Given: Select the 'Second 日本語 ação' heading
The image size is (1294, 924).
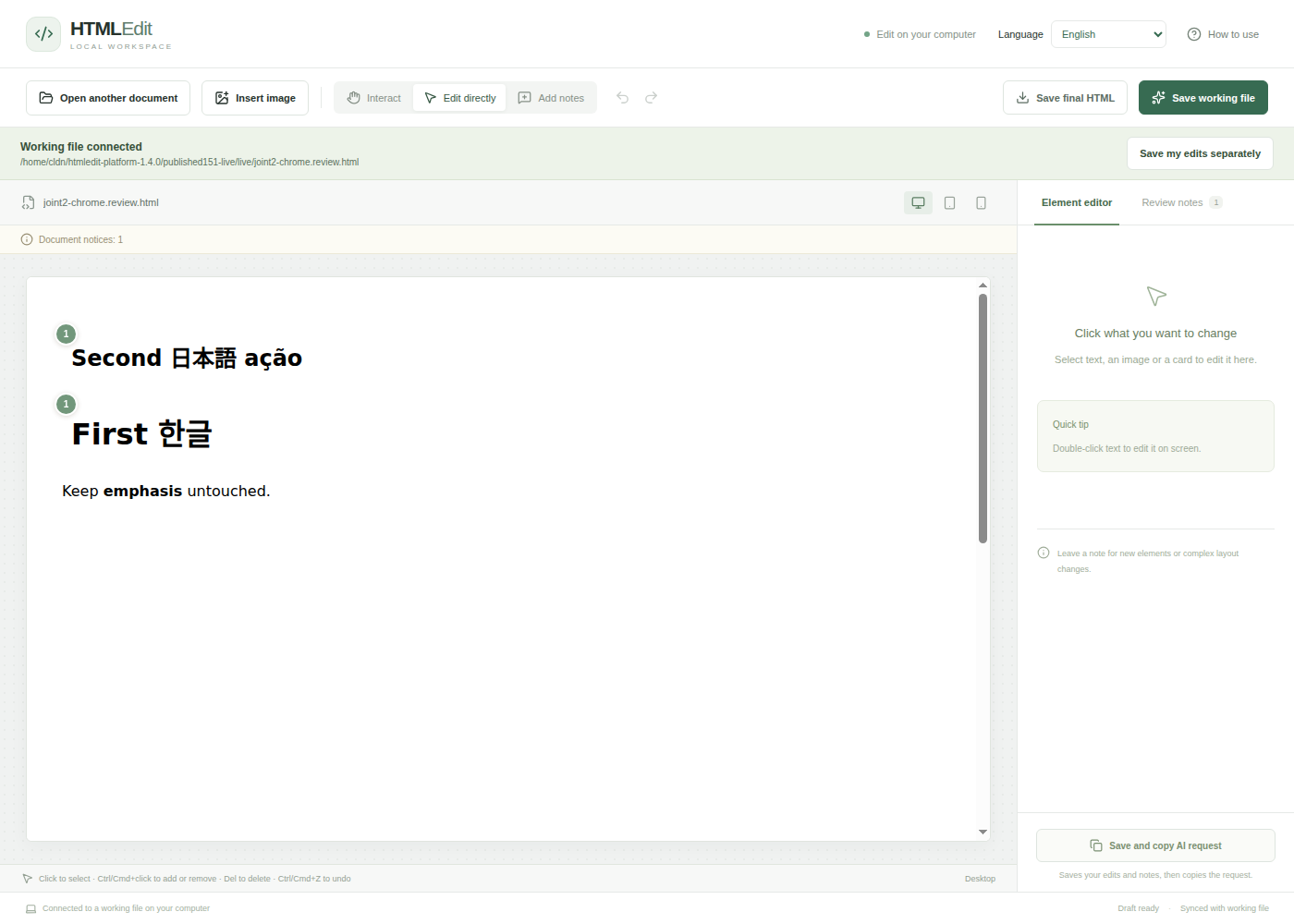Looking at the screenshot, I should click(187, 359).
